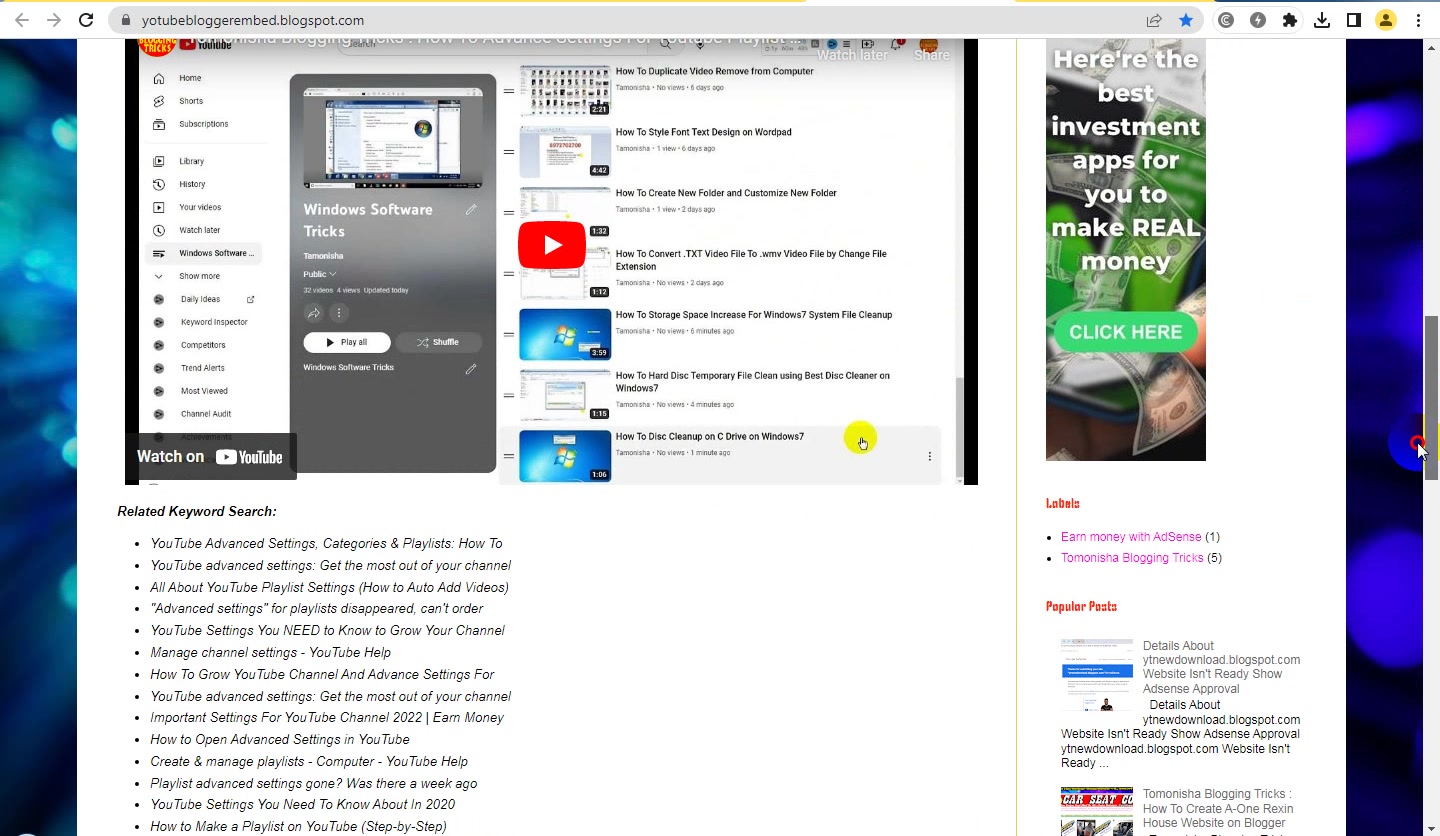Viewport: 1440px width, 836px height.
Task: Open the Chrome extensions puzzle icon
Action: click(1290, 20)
